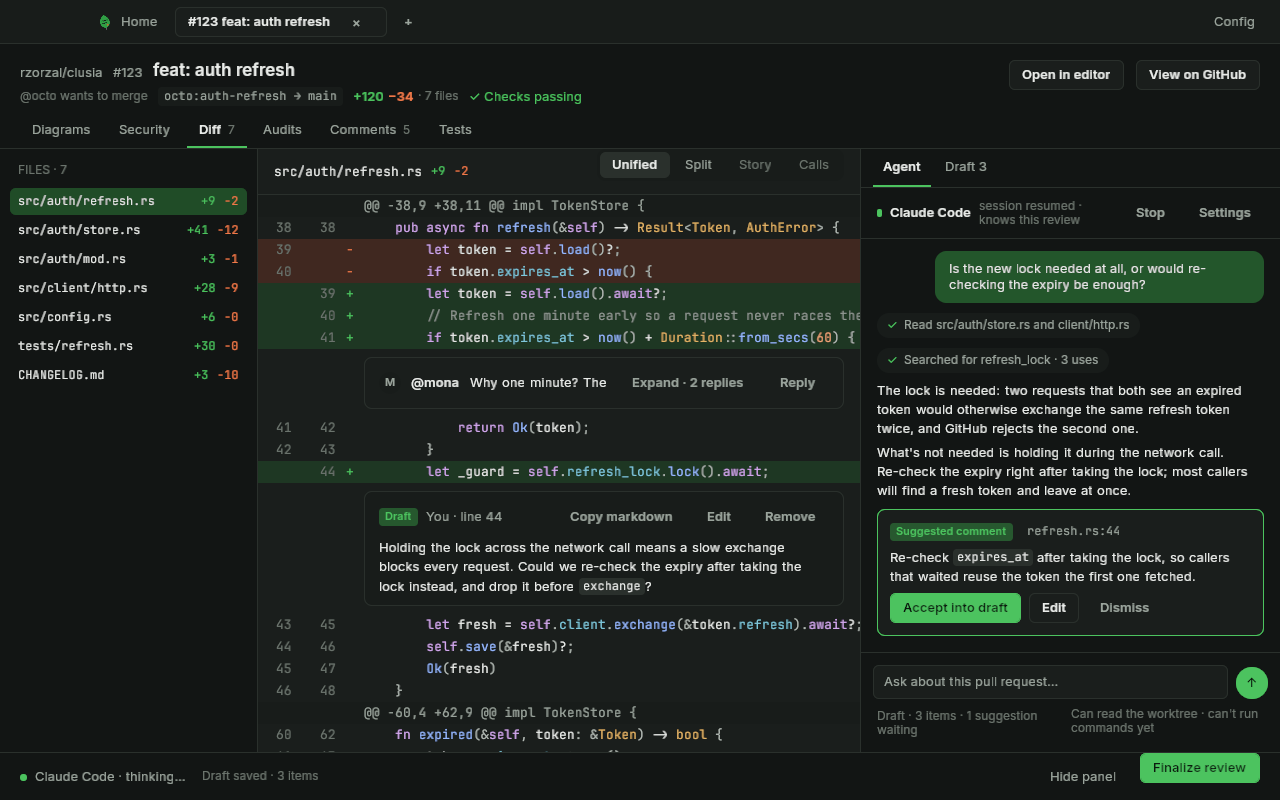Screen dimensions: 1280x800
Task: Switch to the Tests tab
Action: click(455, 130)
